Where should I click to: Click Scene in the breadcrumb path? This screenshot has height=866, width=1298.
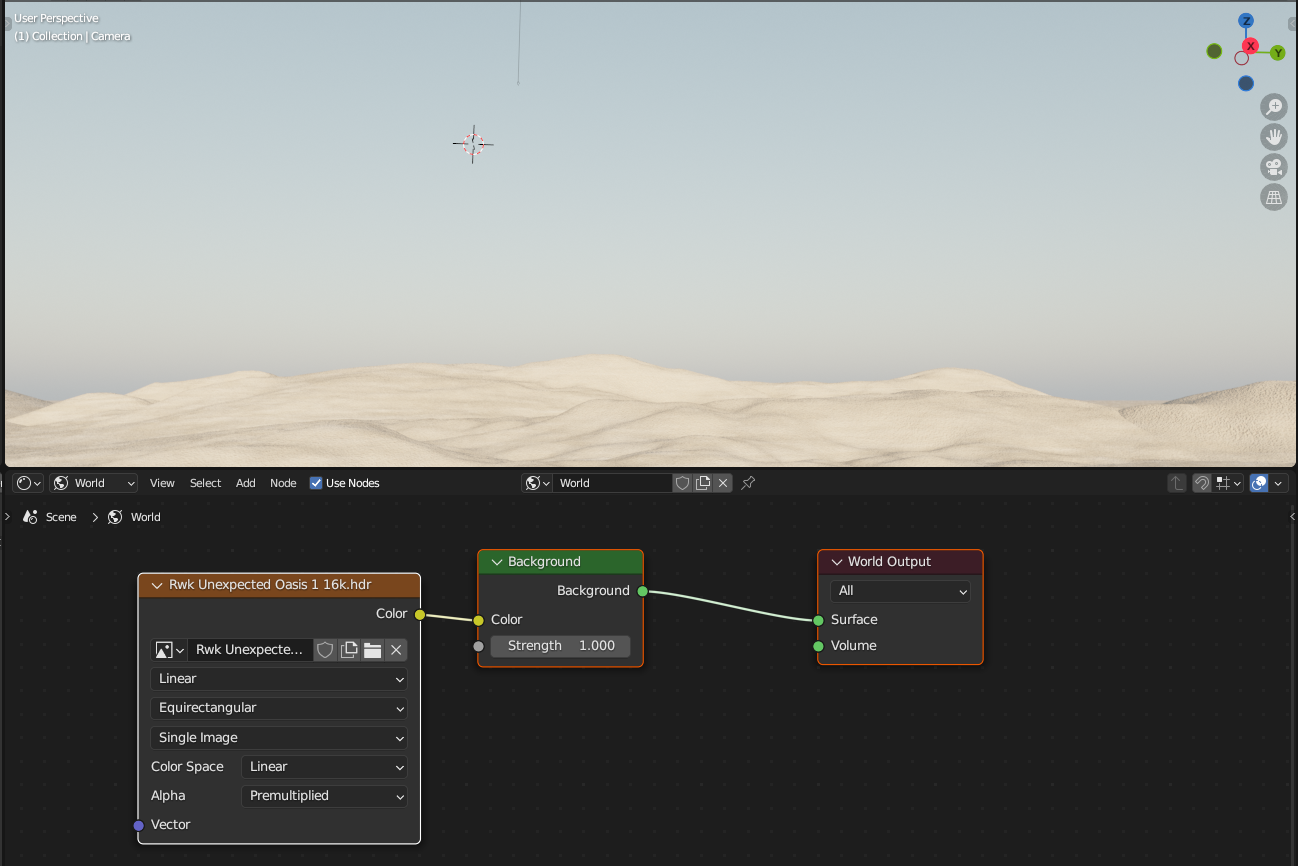coord(61,517)
